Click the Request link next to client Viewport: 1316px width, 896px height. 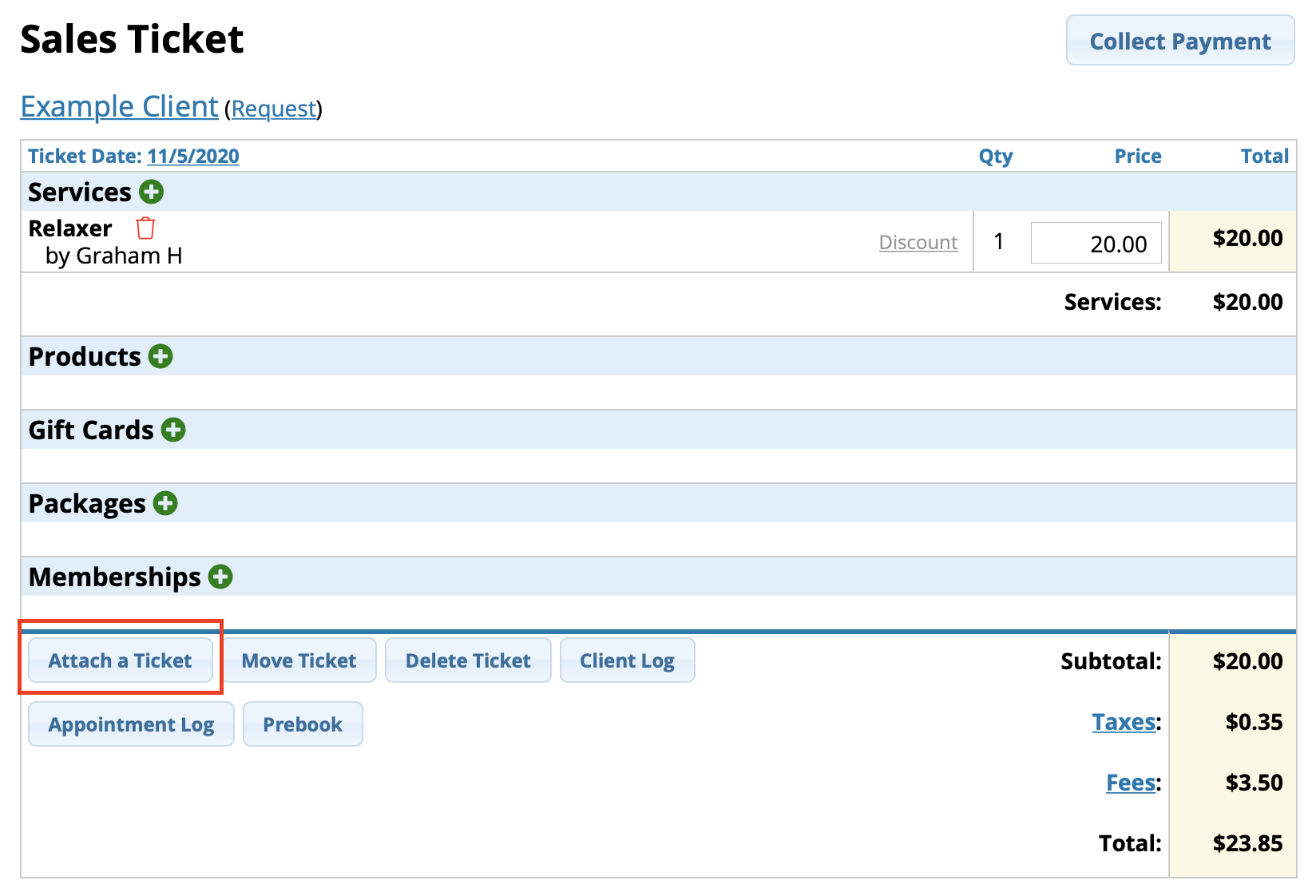(274, 109)
